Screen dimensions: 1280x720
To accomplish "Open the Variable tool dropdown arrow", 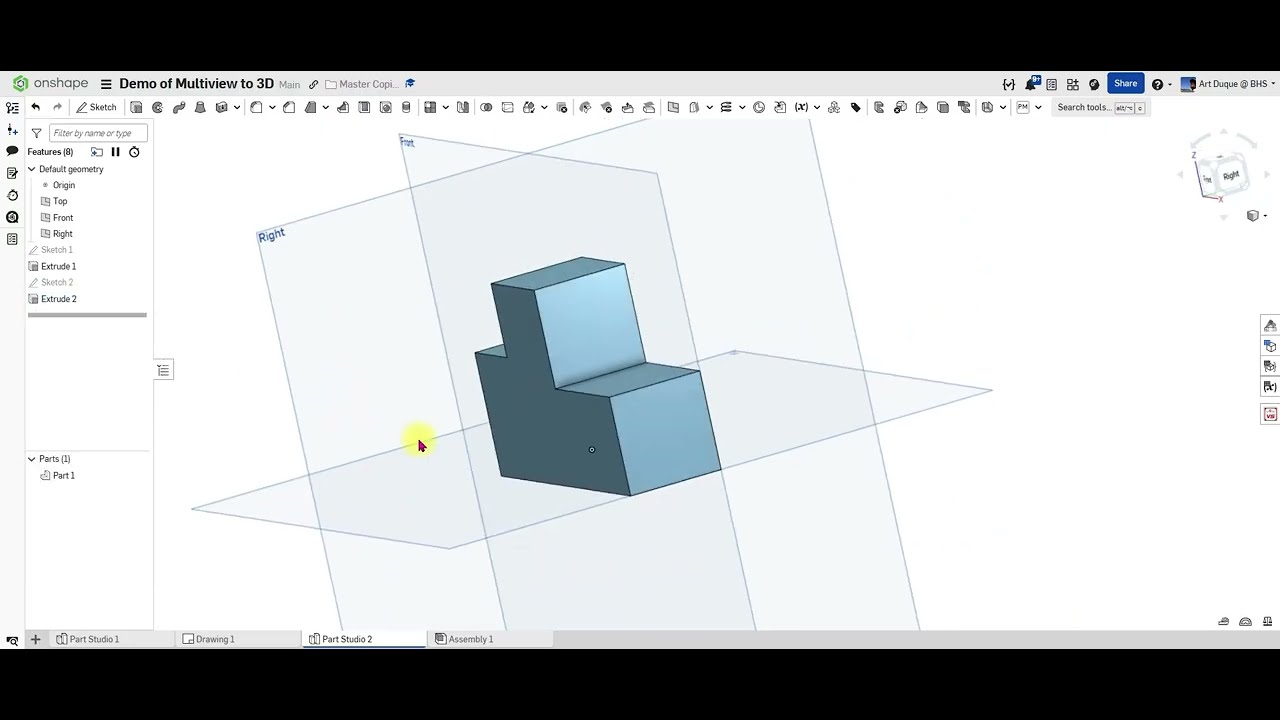I will pyautogui.click(x=817, y=107).
